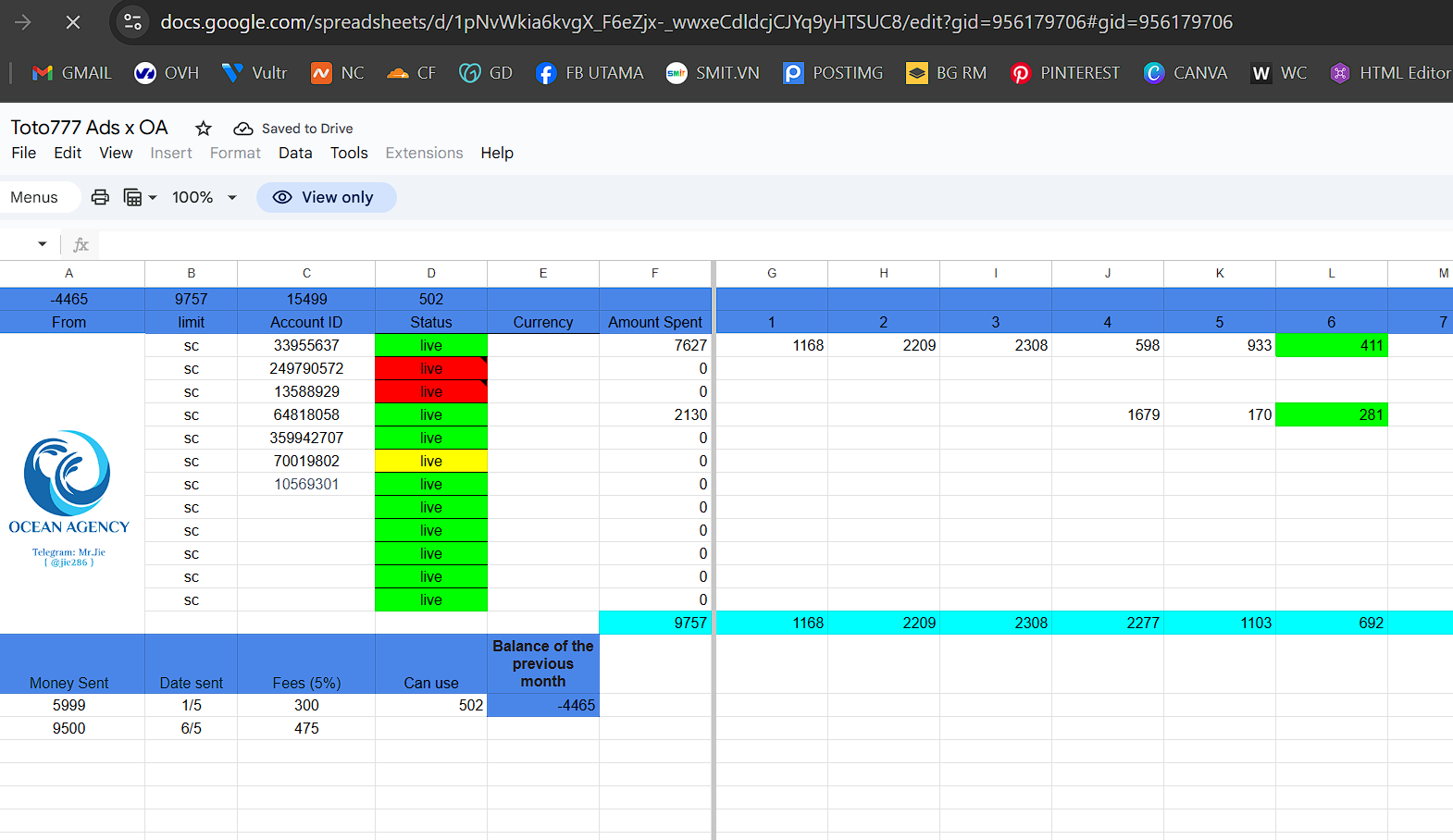Stop page loading with the X button
The height and width of the screenshot is (840, 1453).
tap(73, 22)
